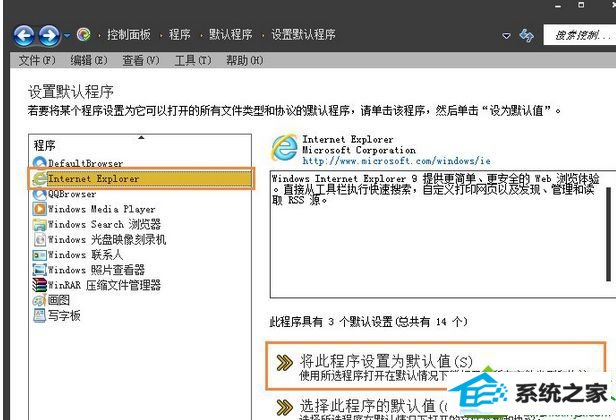The image size is (616, 420).
Task: Go to 程序 breadcrumb
Action: click(180, 35)
